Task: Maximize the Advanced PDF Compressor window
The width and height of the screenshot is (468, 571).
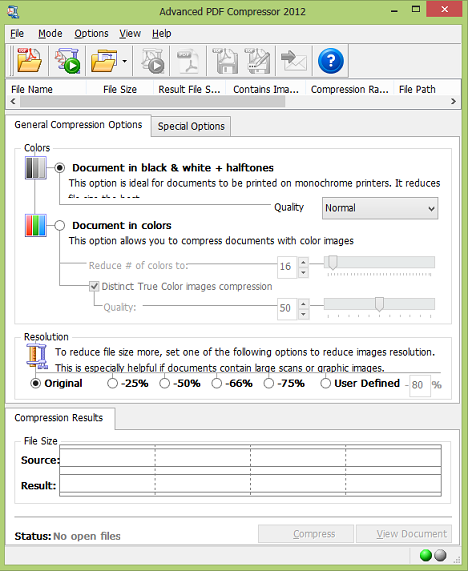Action: pos(416,9)
